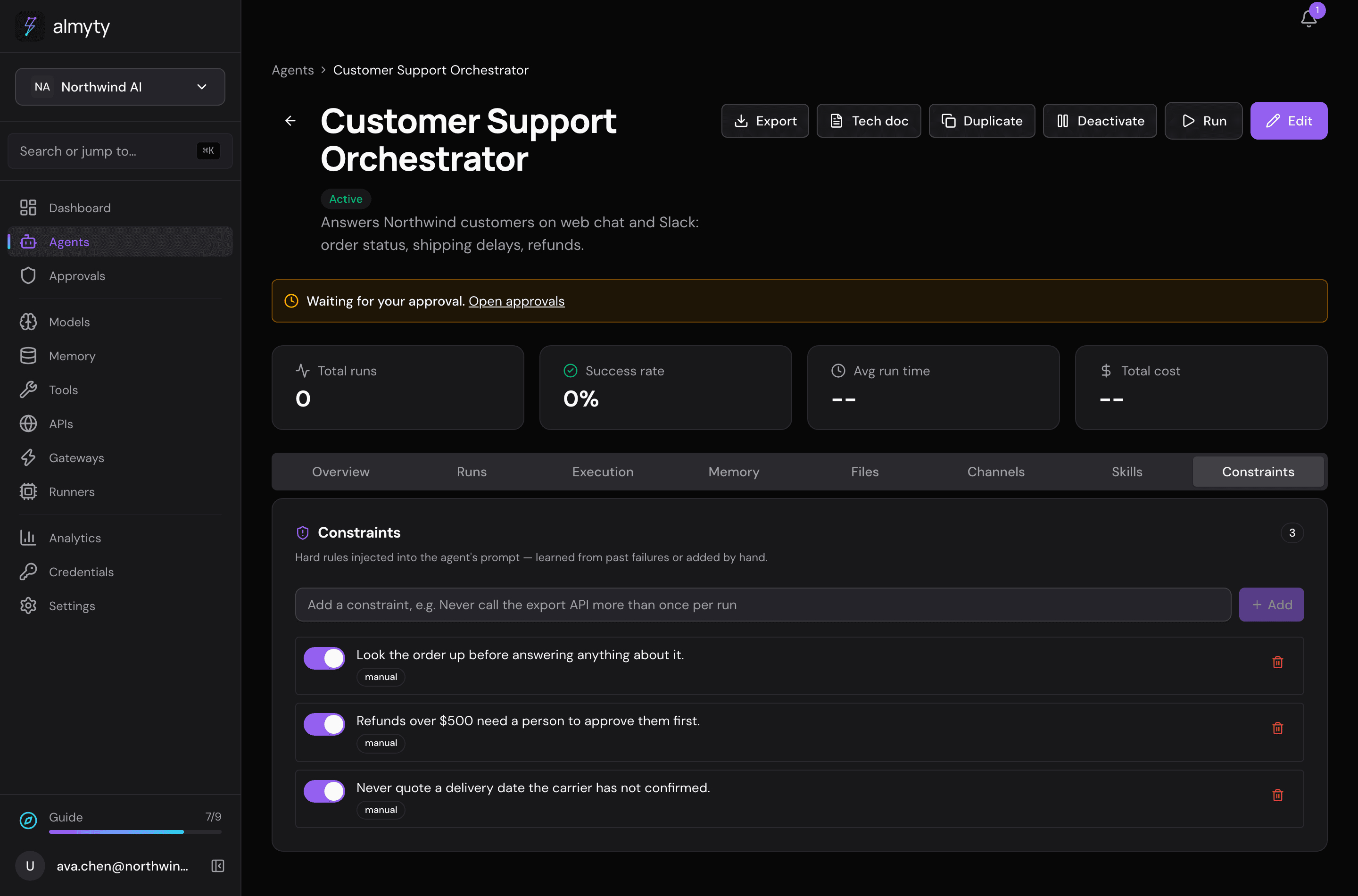Switch to the Runs tab
Screen dimensions: 1358x896
[472, 472]
